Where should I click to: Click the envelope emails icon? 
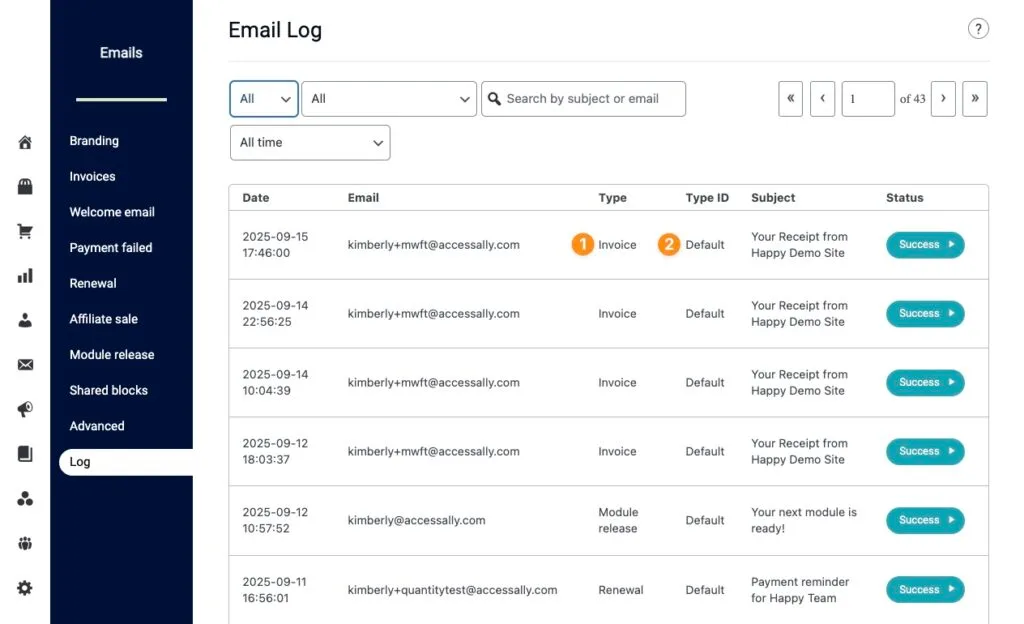pos(25,365)
